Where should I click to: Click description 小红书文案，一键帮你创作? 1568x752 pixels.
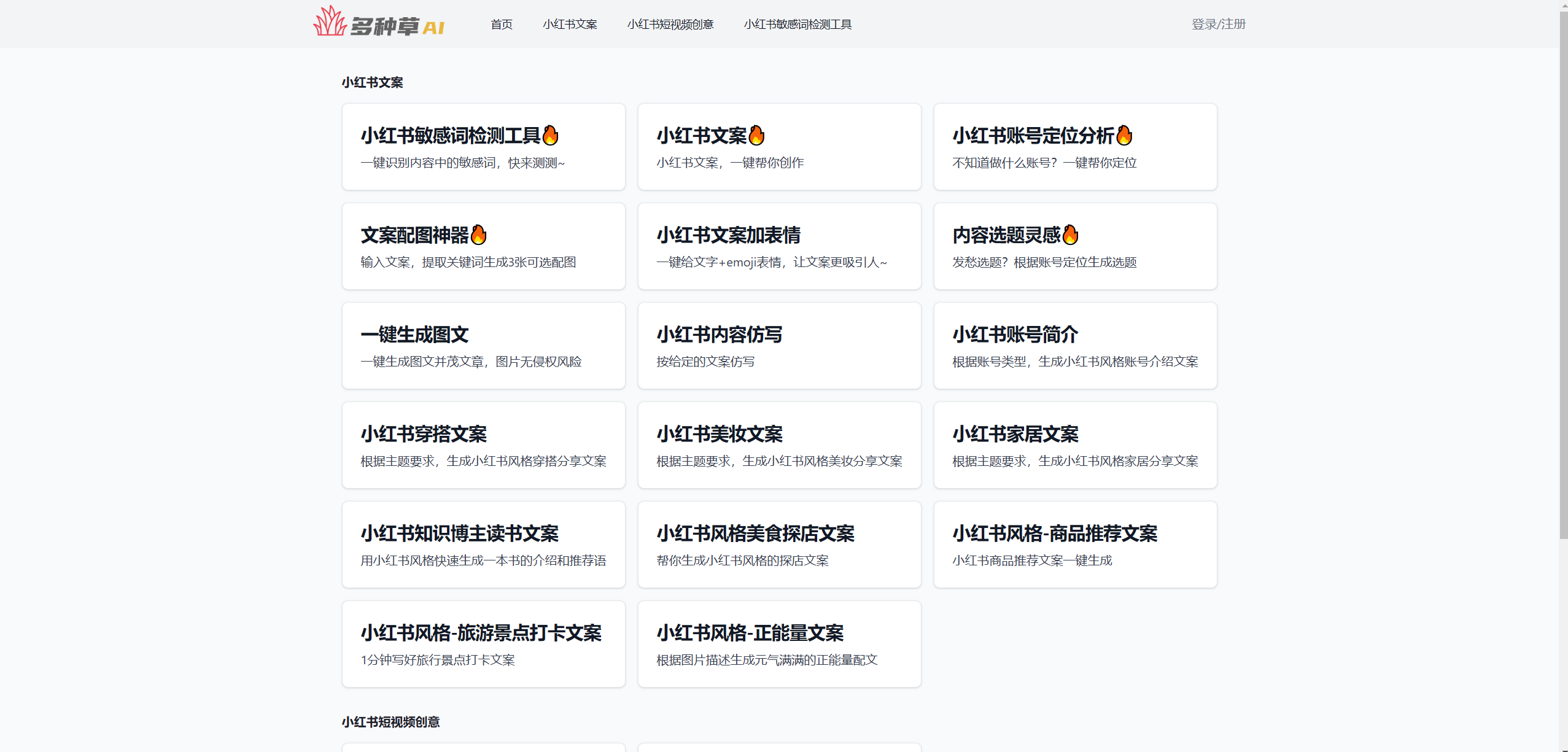coord(730,163)
